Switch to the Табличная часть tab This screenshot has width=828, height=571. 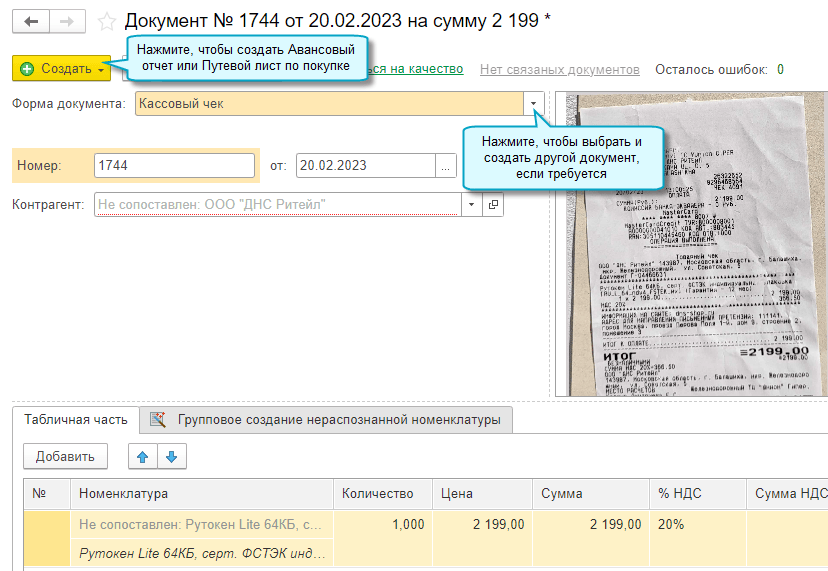point(76,420)
